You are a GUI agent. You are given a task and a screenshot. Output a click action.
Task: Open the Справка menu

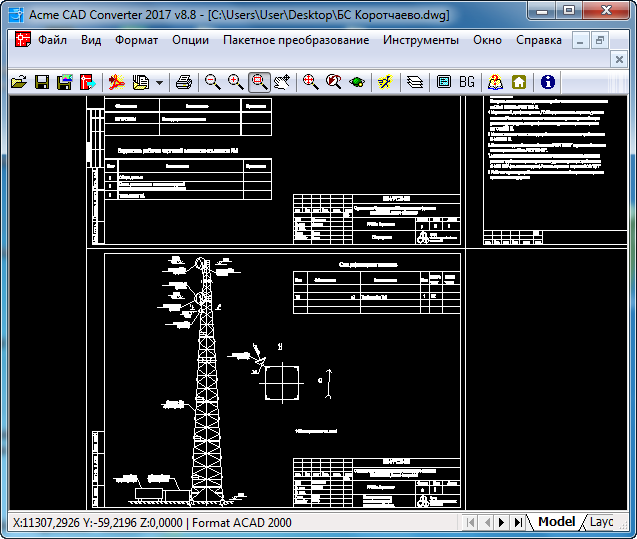[538, 40]
